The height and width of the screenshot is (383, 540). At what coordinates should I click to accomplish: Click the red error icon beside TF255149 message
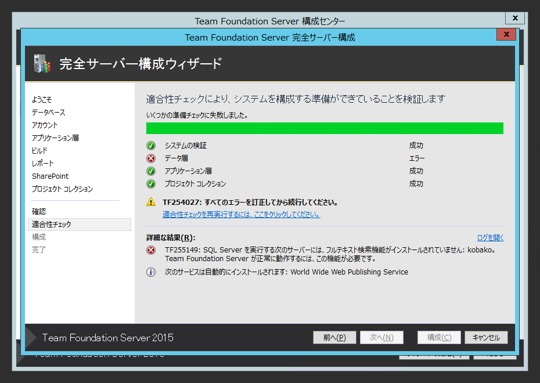(x=151, y=250)
